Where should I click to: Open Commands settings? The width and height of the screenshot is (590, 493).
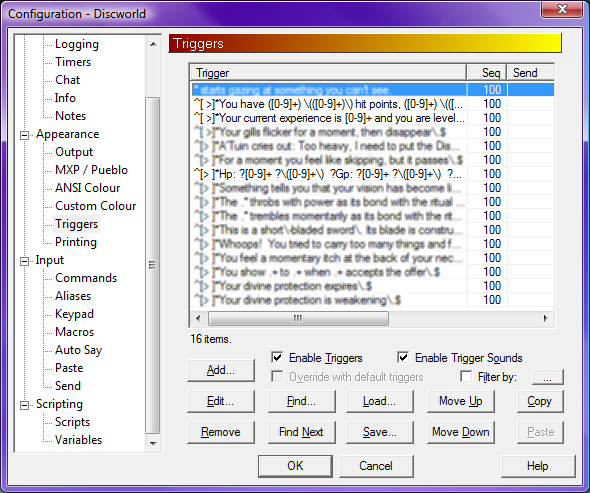pos(86,278)
